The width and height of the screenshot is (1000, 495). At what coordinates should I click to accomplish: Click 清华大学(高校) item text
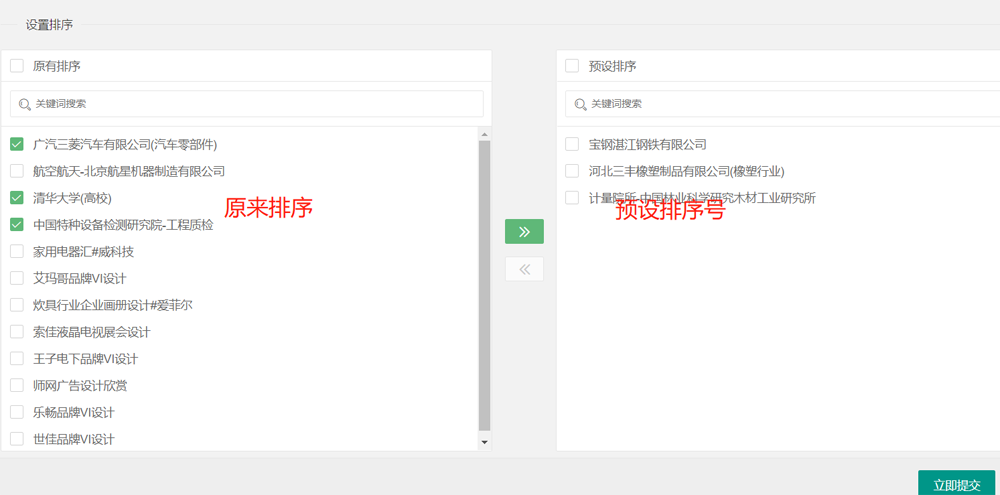click(x=72, y=198)
